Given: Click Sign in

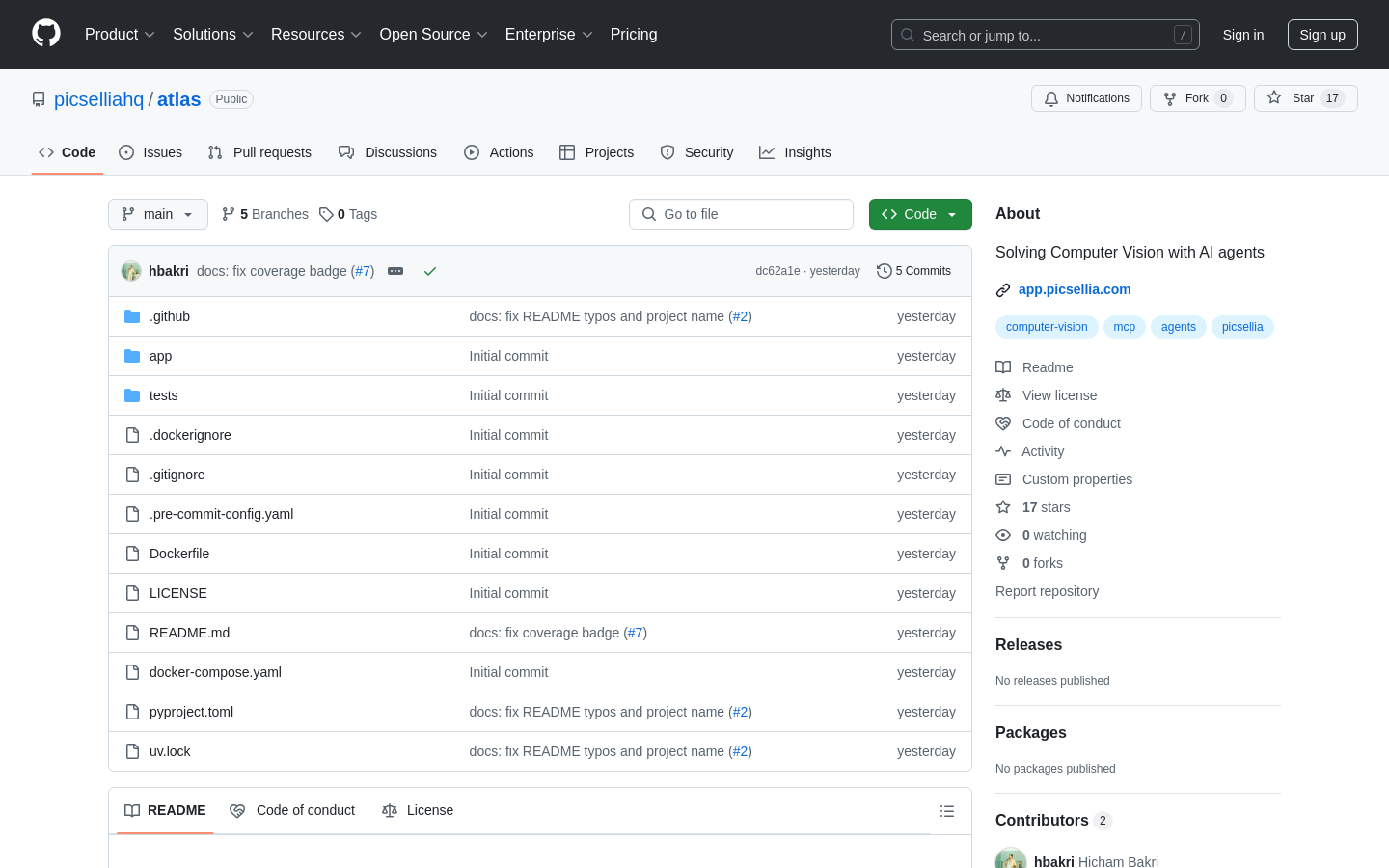Looking at the screenshot, I should [x=1243, y=35].
